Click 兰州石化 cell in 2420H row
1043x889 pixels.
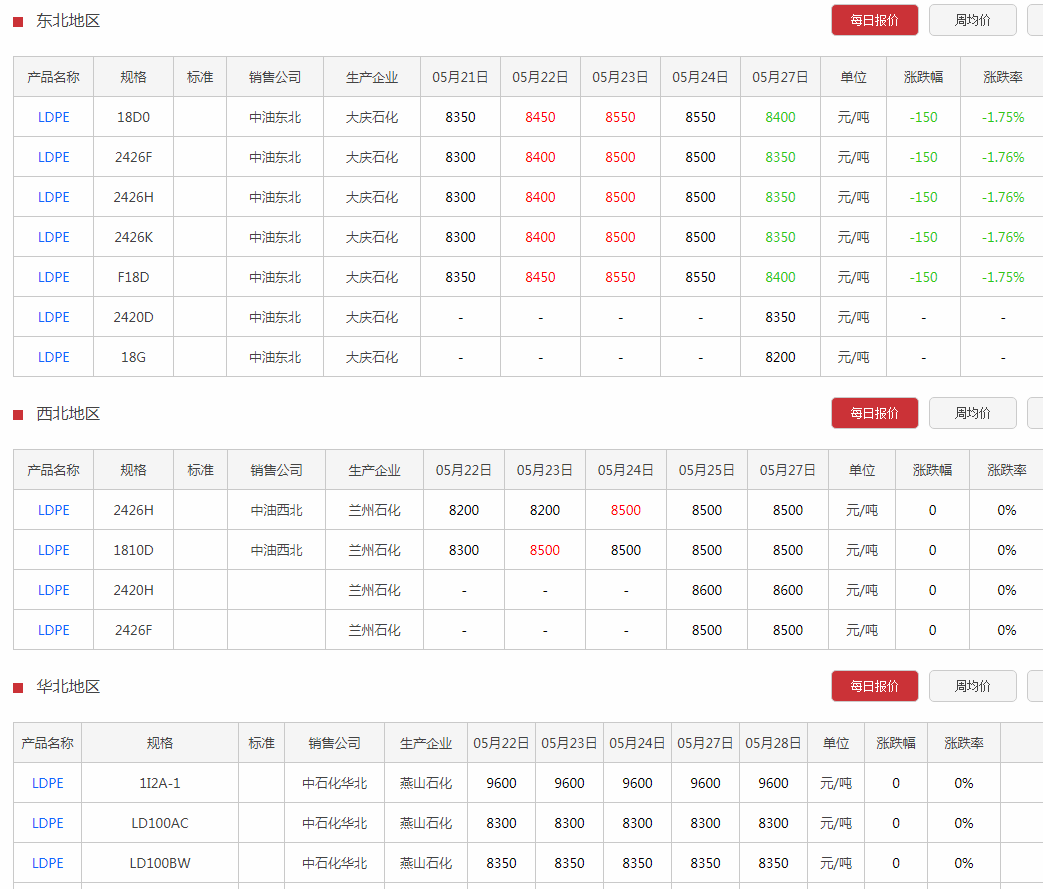click(374, 590)
